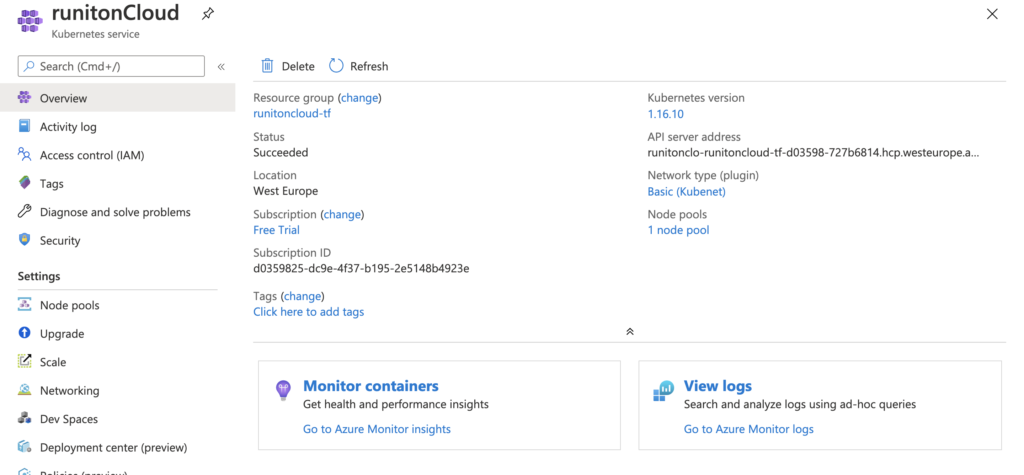Screen dimensions: 1024x475
Task: Open Free Trial subscription link
Action: (276, 230)
